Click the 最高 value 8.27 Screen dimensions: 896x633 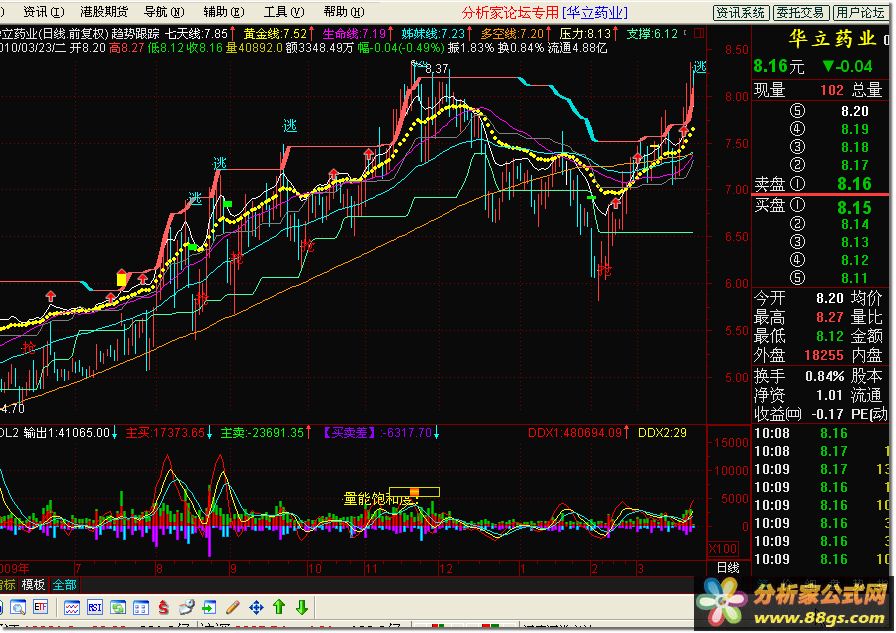[x=829, y=317]
